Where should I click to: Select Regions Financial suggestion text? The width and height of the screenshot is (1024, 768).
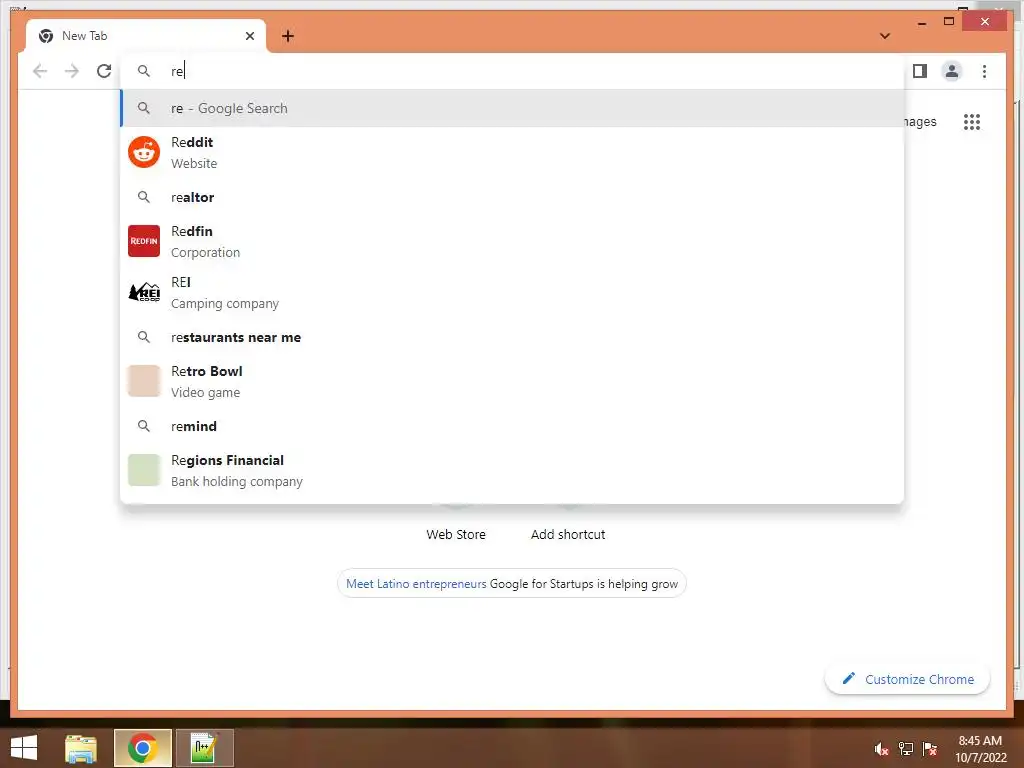pos(236,470)
